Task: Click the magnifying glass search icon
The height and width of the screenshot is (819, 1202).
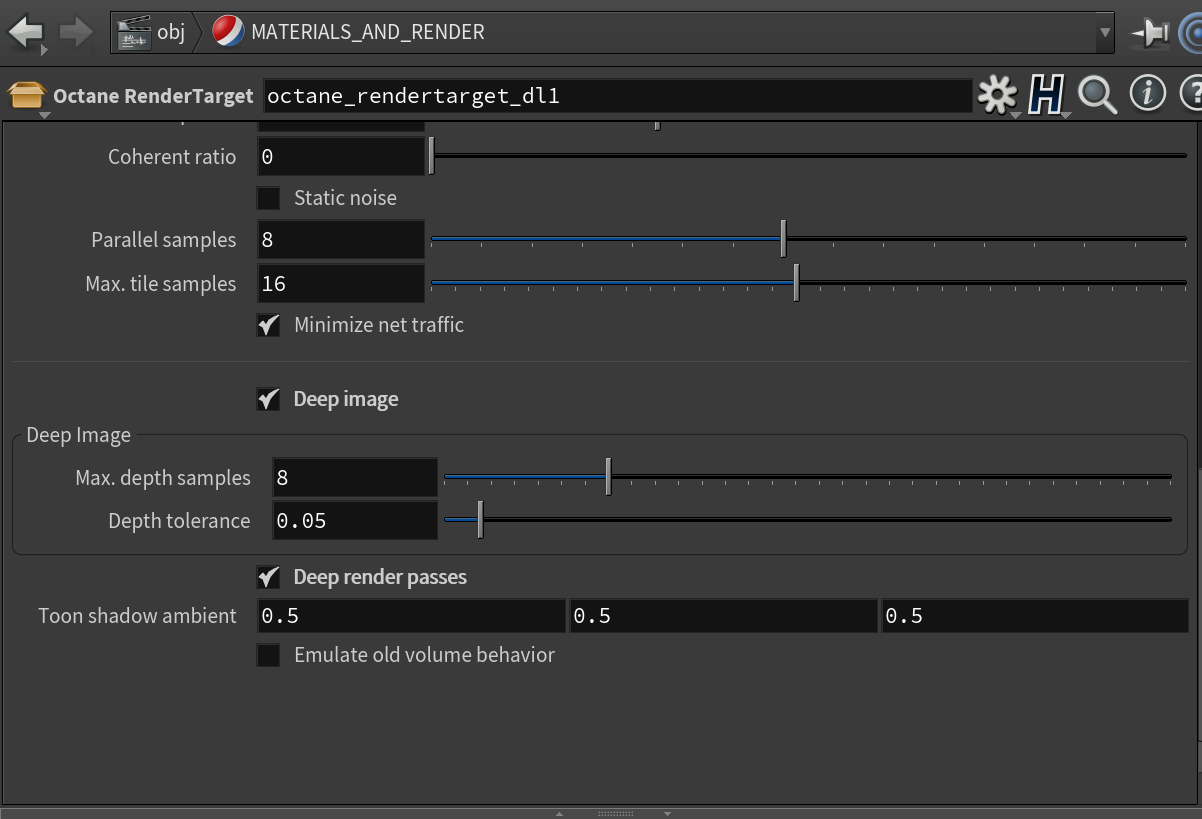Action: click(1097, 95)
